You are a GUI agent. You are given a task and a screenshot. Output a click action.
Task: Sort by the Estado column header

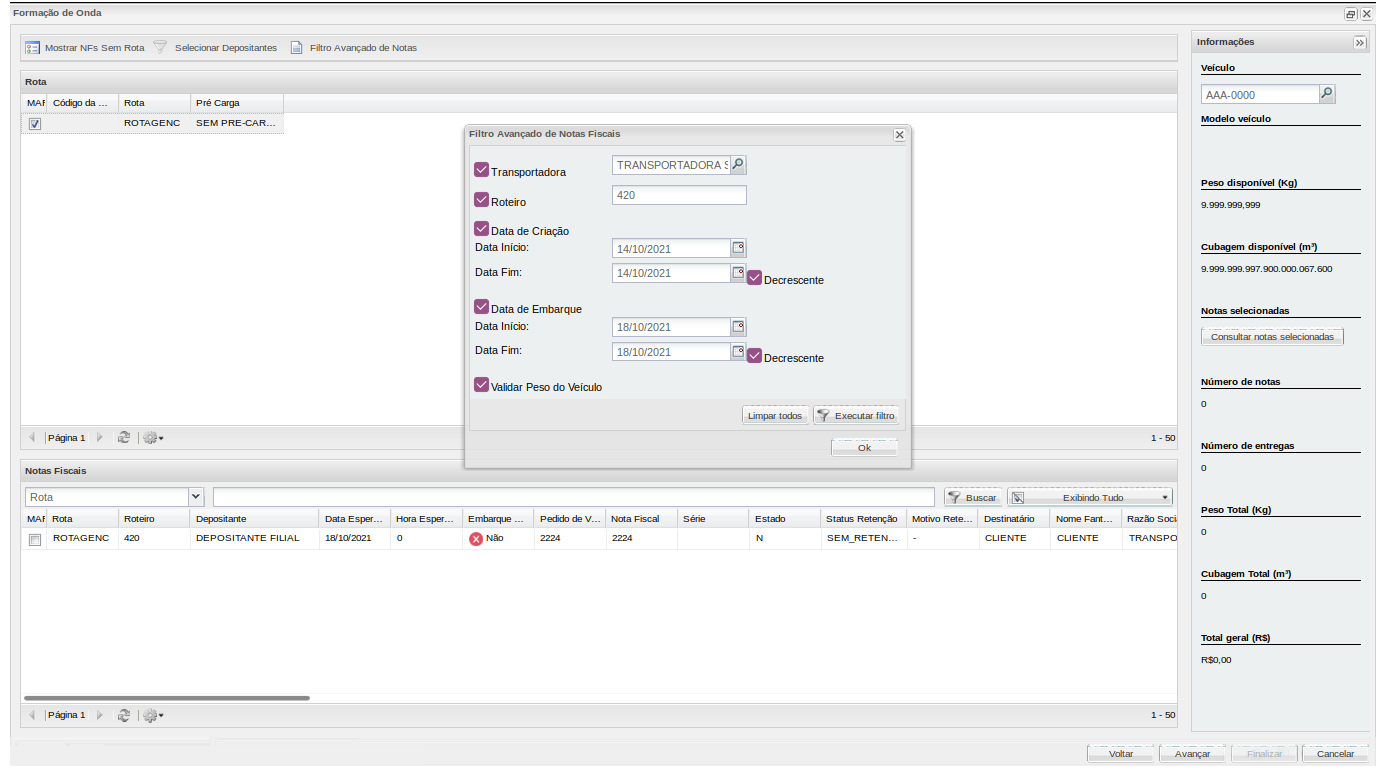(x=785, y=519)
